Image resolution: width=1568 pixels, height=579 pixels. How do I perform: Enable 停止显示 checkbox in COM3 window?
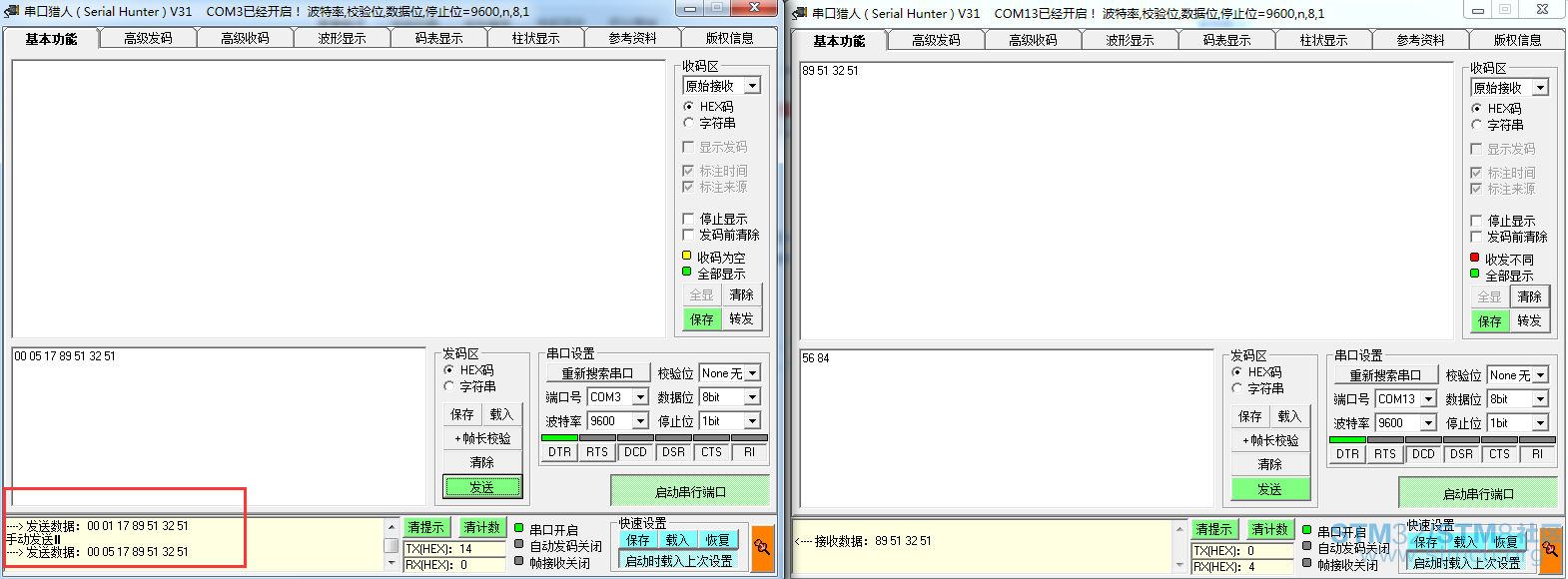click(688, 218)
